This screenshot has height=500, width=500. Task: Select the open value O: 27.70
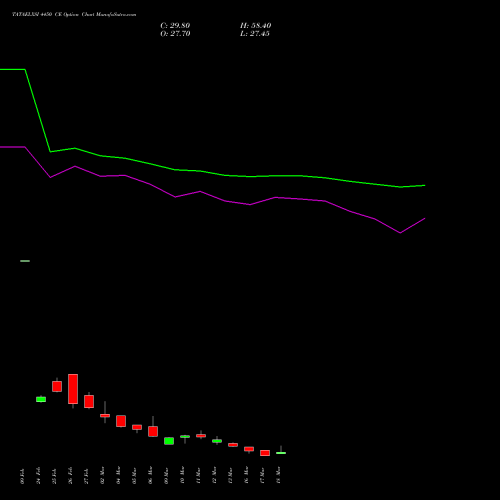175,34
